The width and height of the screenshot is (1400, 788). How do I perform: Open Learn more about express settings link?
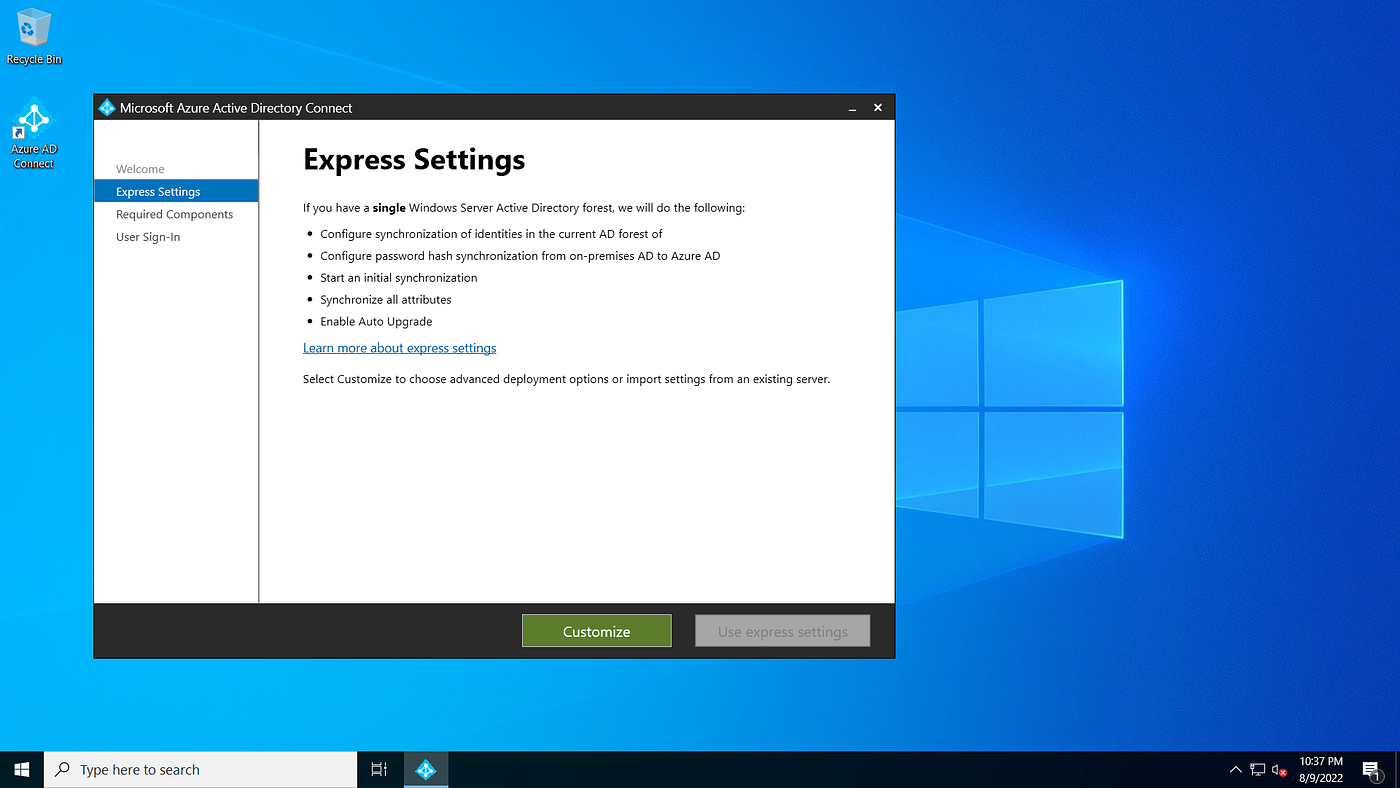400,348
